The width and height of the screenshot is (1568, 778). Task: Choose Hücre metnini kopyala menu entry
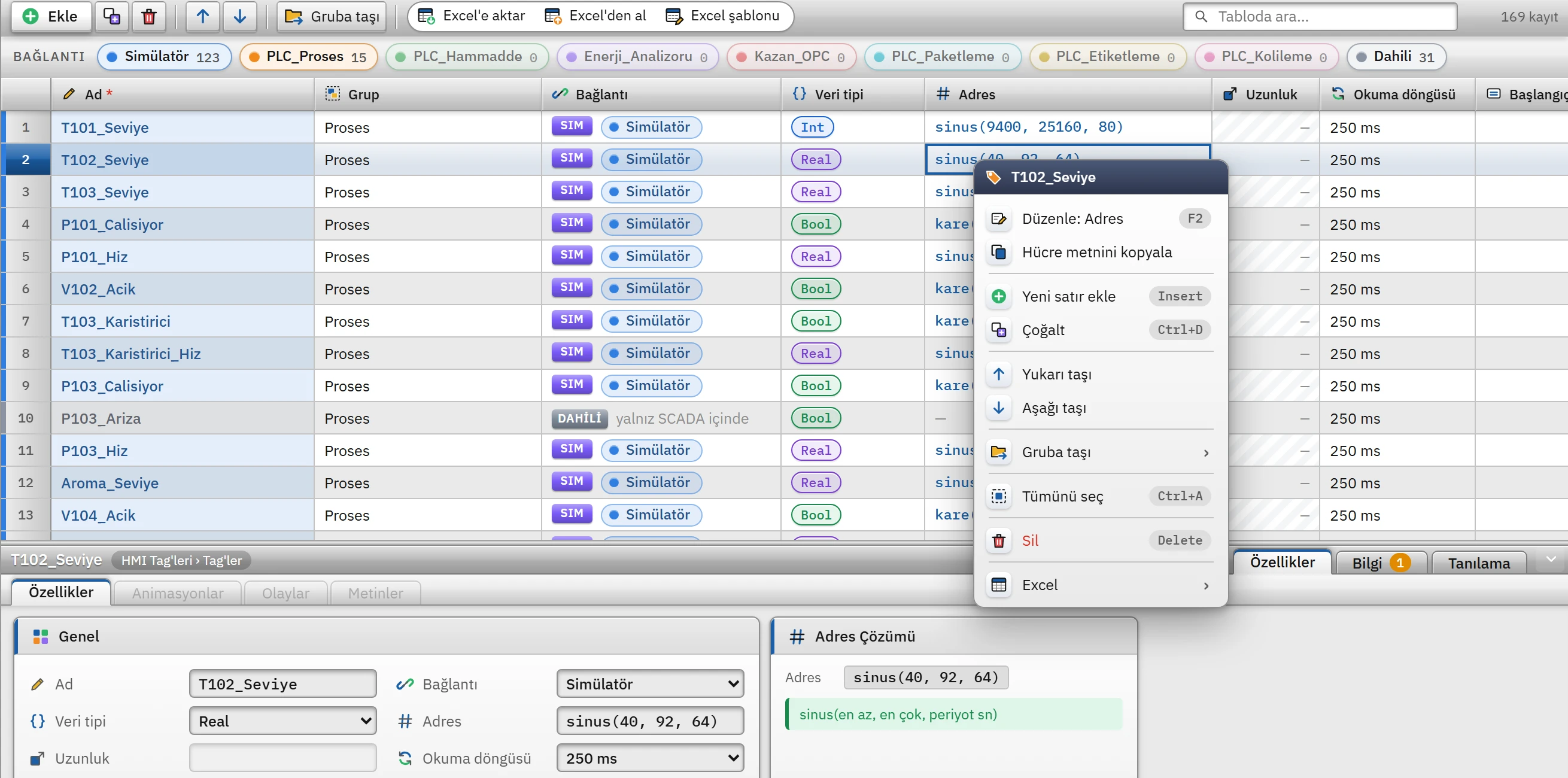(1101, 252)
